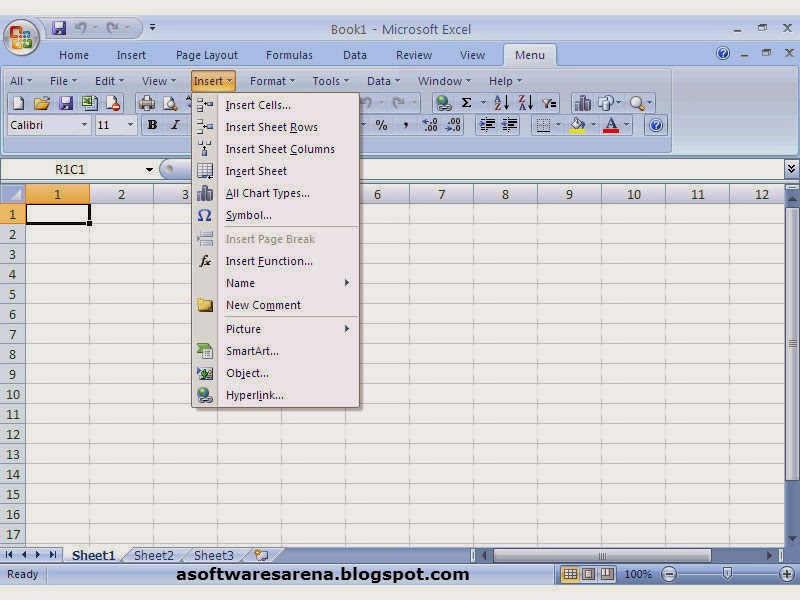800x600 pixels.
Task: Click the Print Preview magnifier icon
Action: coord(170,103)
